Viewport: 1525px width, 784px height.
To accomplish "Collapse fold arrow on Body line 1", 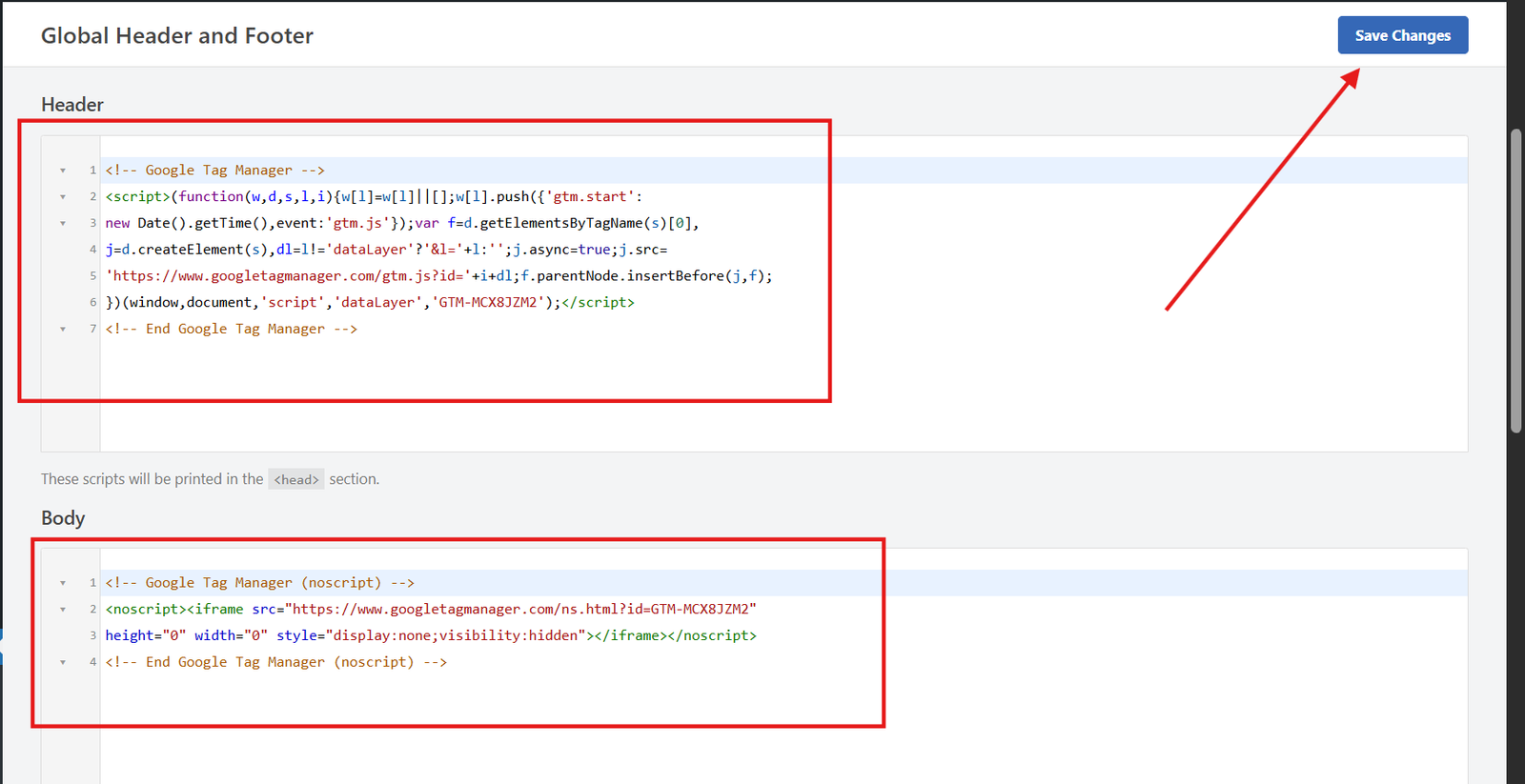I will click(x=63, y=583).
